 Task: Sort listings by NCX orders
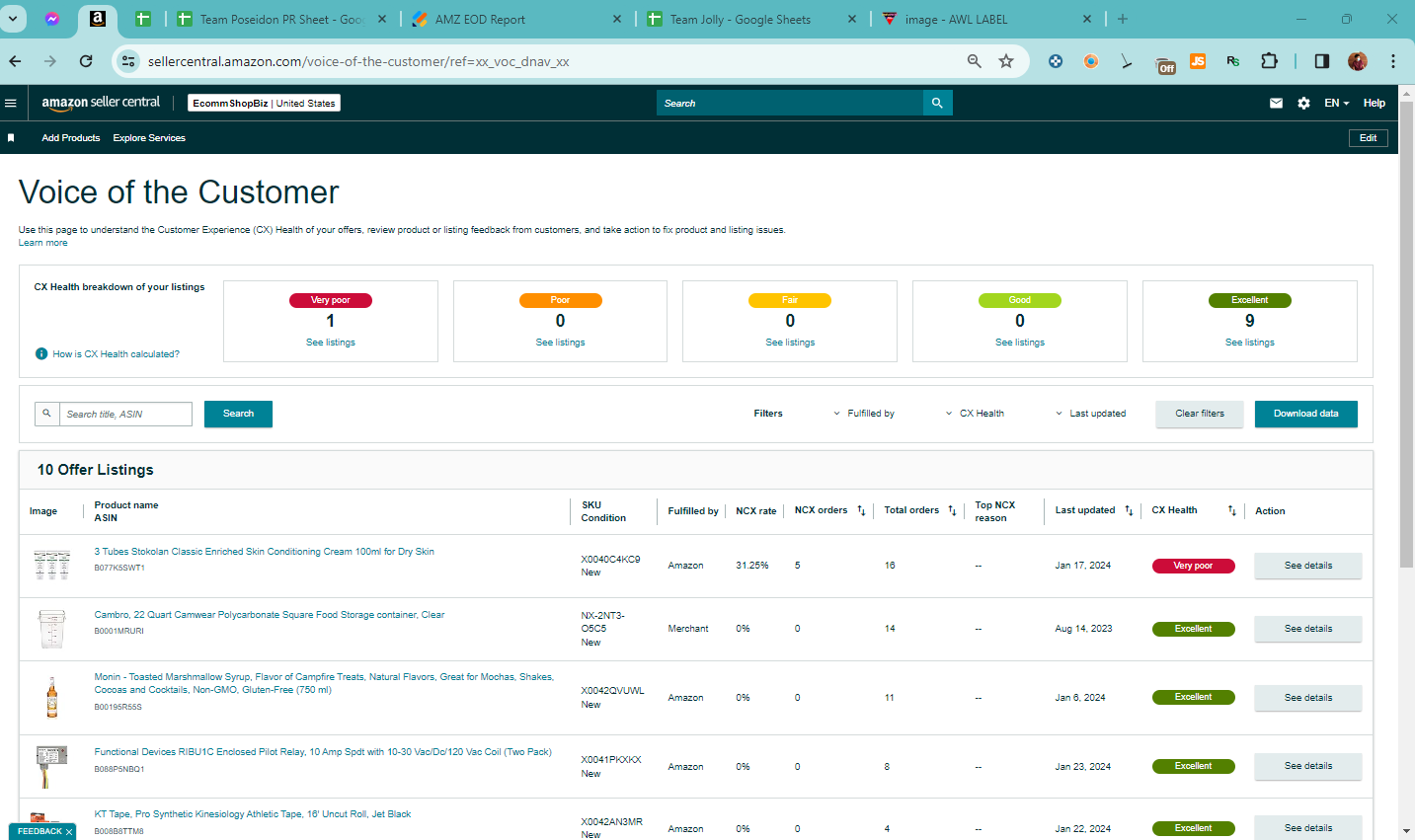(861, 510)
